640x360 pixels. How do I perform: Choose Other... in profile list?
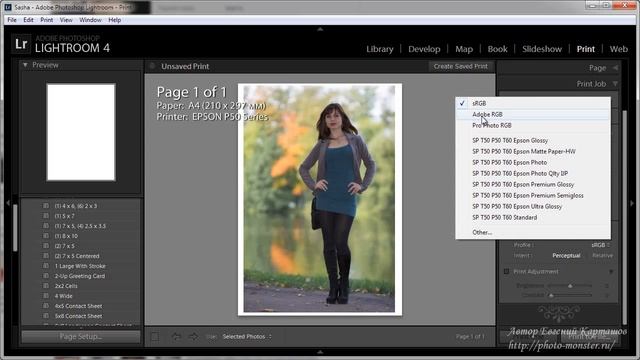click(x=533, y=232)
